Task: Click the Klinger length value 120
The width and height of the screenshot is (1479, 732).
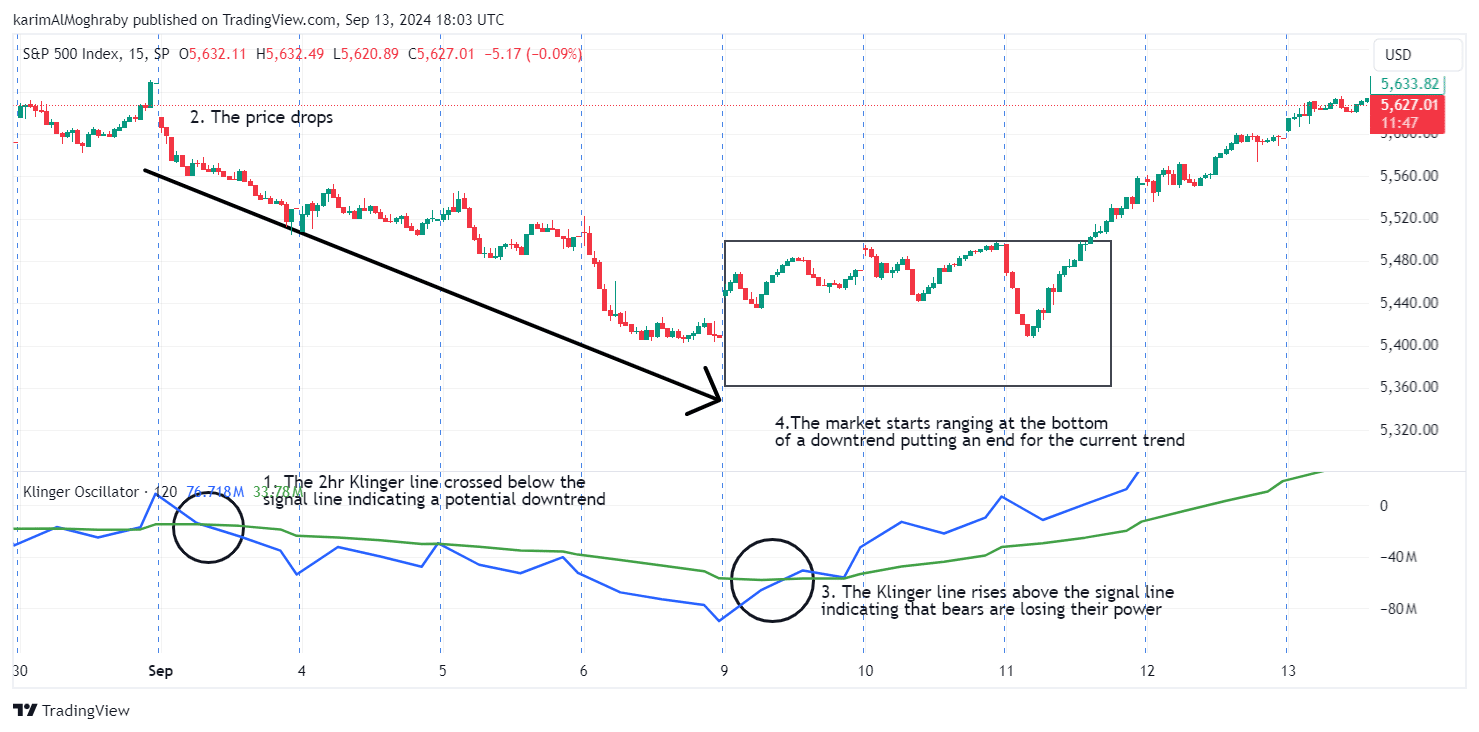Action: point(166,492)
